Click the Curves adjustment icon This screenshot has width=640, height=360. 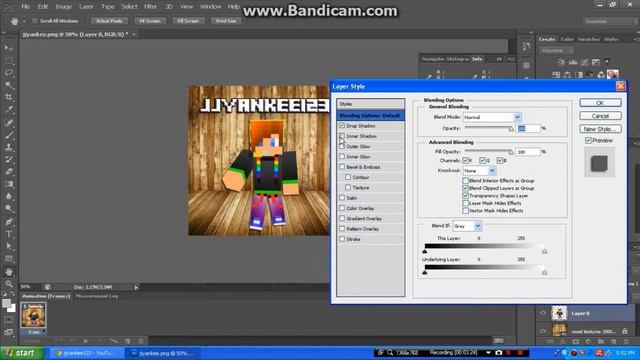coord(584,62)
